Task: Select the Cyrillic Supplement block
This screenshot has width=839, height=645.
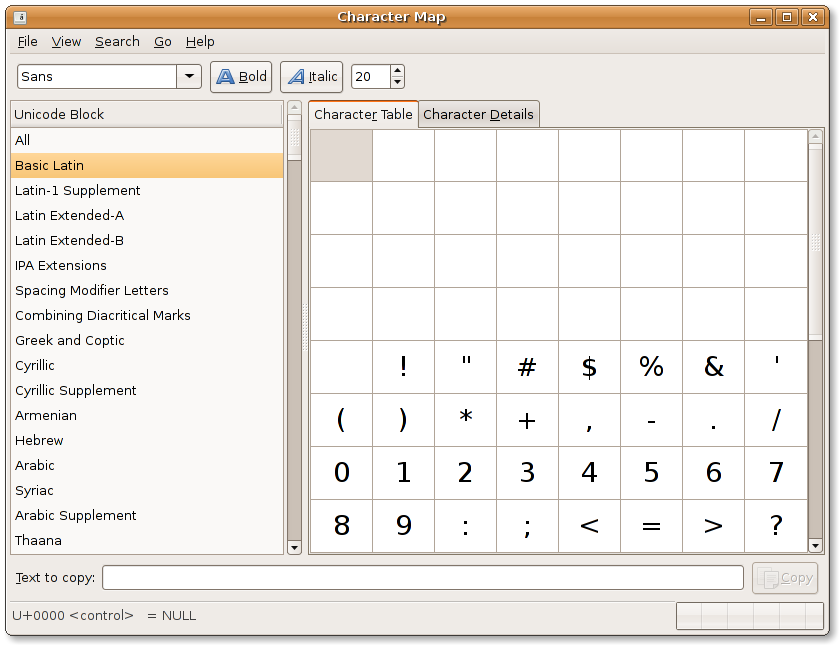Action: coord(76,390)
